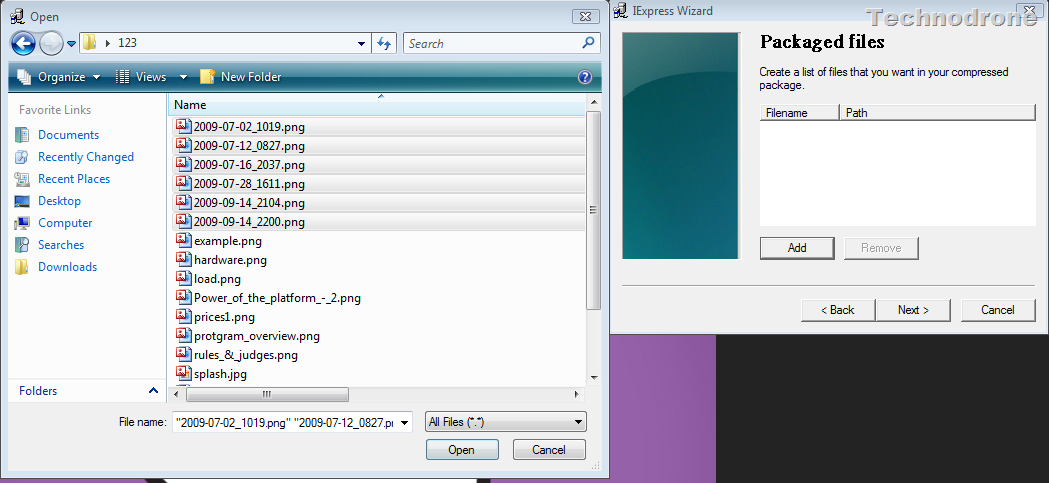This screenshot has width=1049, height=483.
Task: Close the Open dialog window
Action: (585, 17)
